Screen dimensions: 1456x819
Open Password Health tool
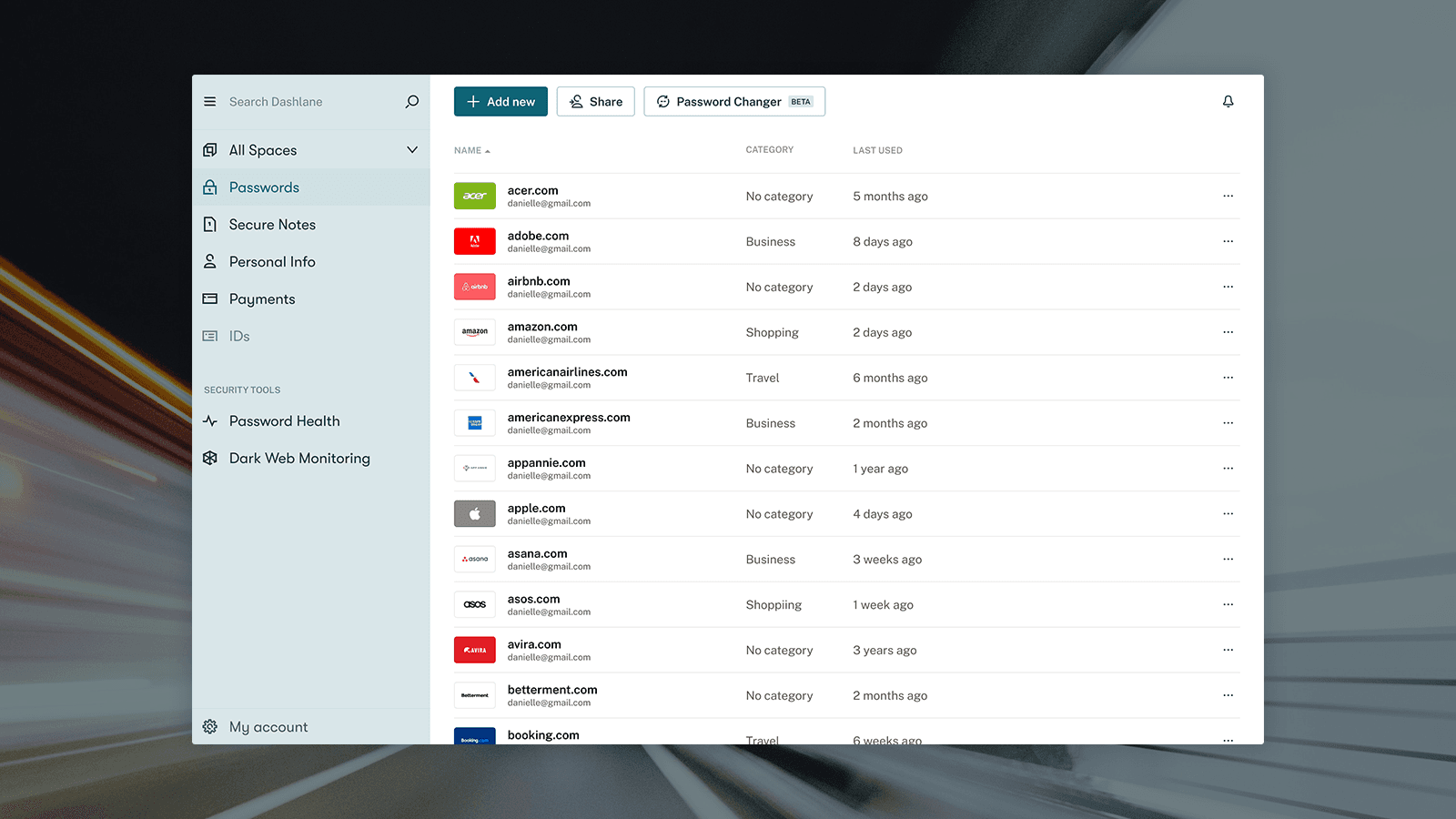(311, 421)
